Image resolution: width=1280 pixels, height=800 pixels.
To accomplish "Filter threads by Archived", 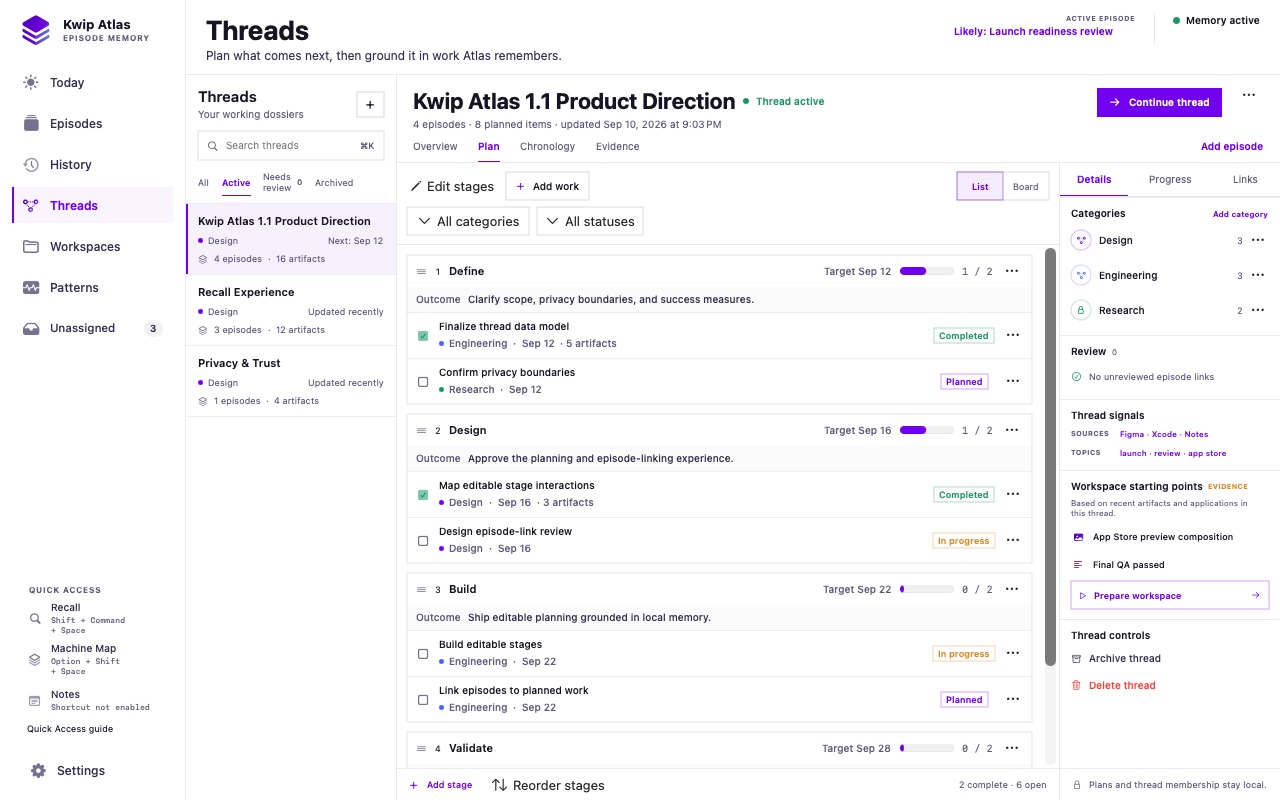I will (334, 183).
